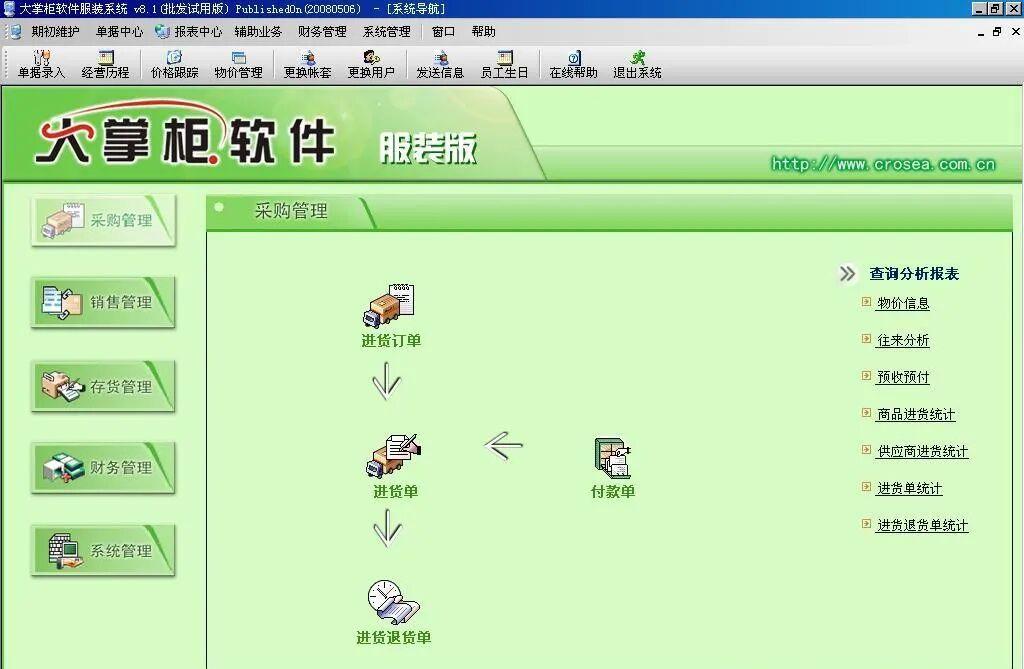Click the 价格跟踪 icon
Image resolution: width=1024 pixels, height=669 pixels.
[x=172, y=63]
